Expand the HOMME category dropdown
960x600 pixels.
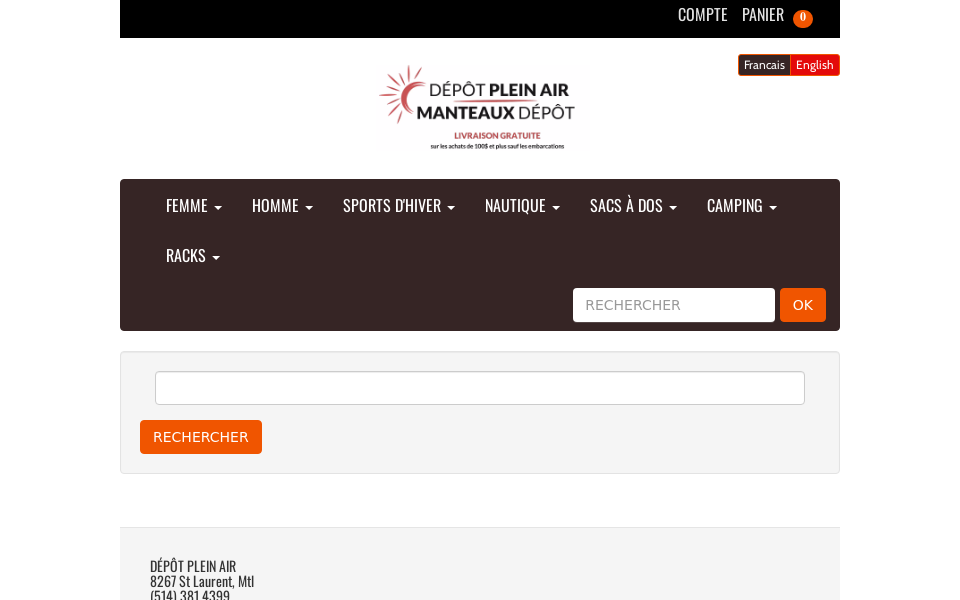(x=282, y=205)
